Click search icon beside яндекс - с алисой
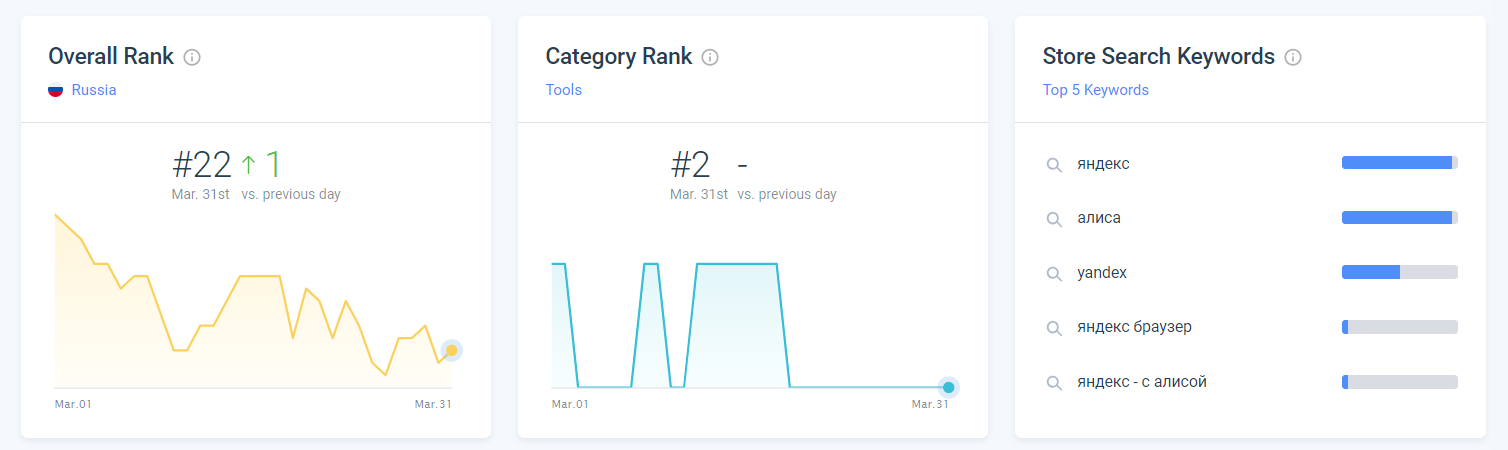 coord(1054,382)
